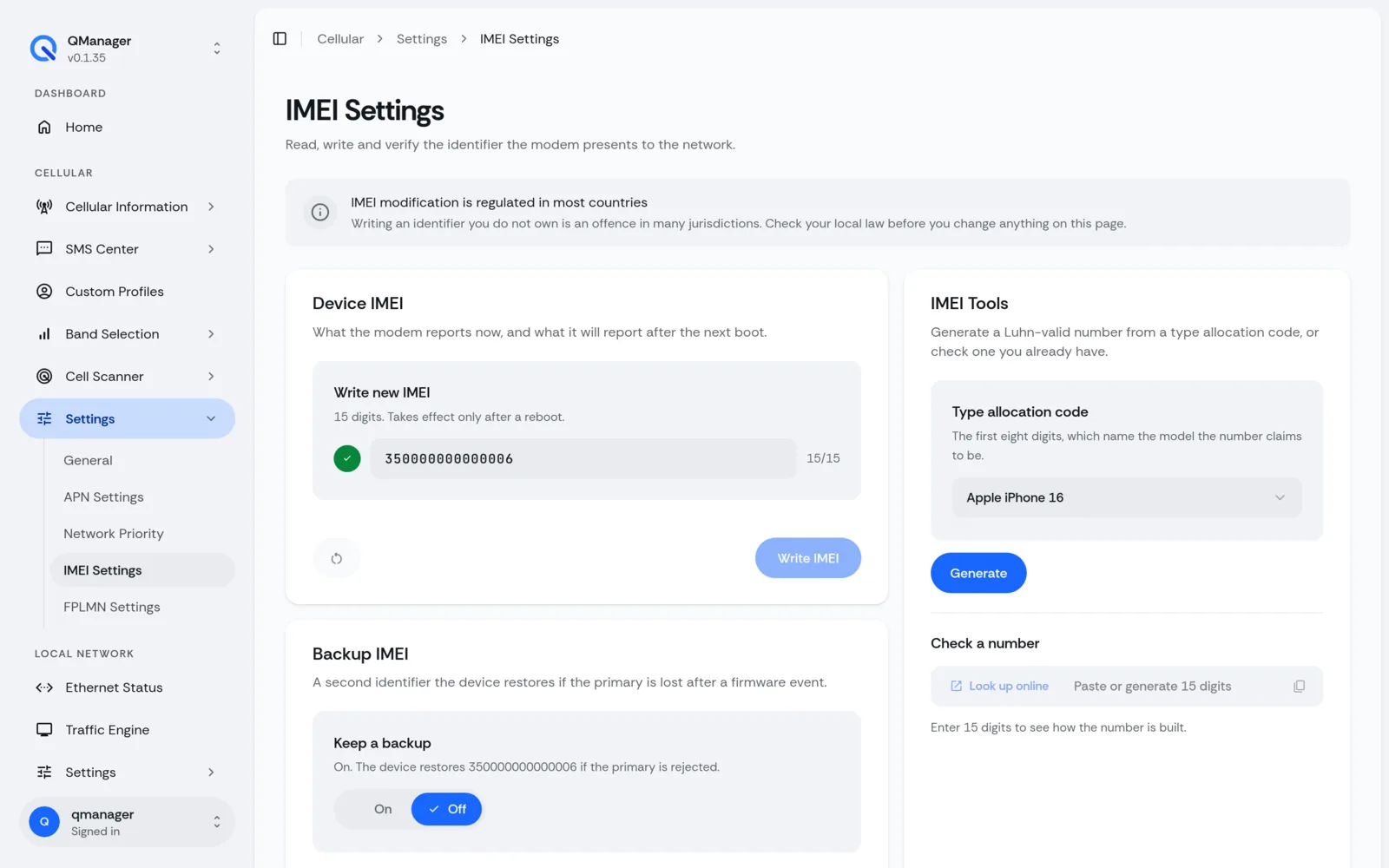Click the SMS Center message icon

tap(44, 249)
